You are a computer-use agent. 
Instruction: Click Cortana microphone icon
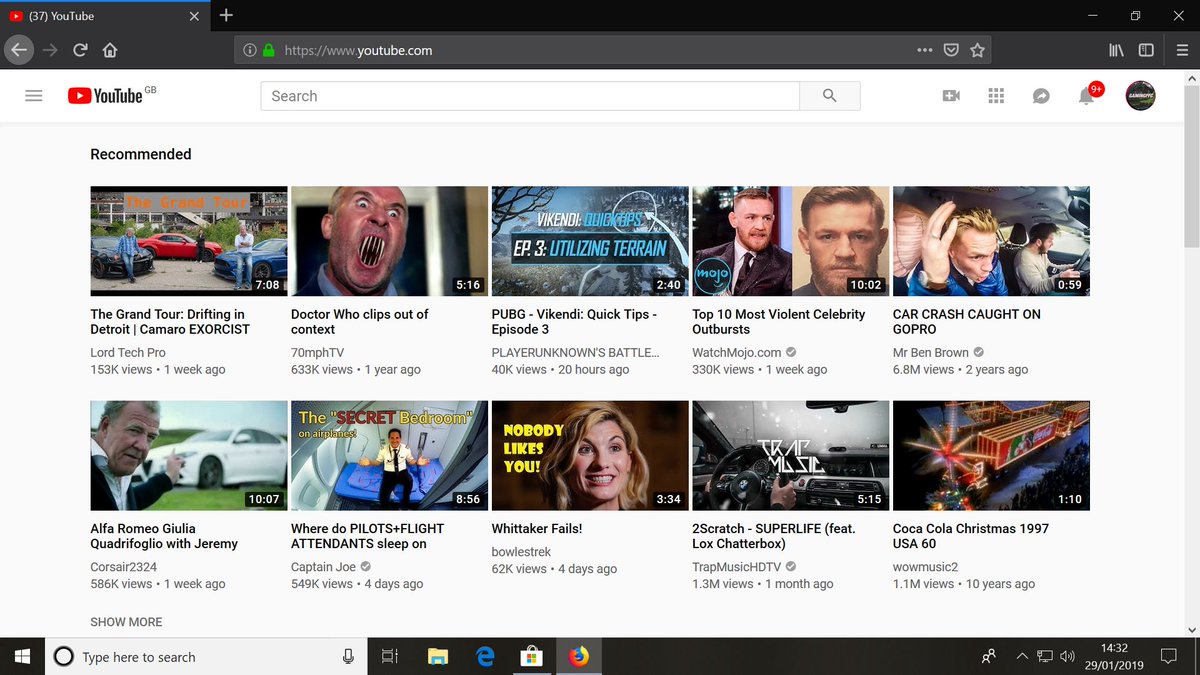[x=348, y=657]
